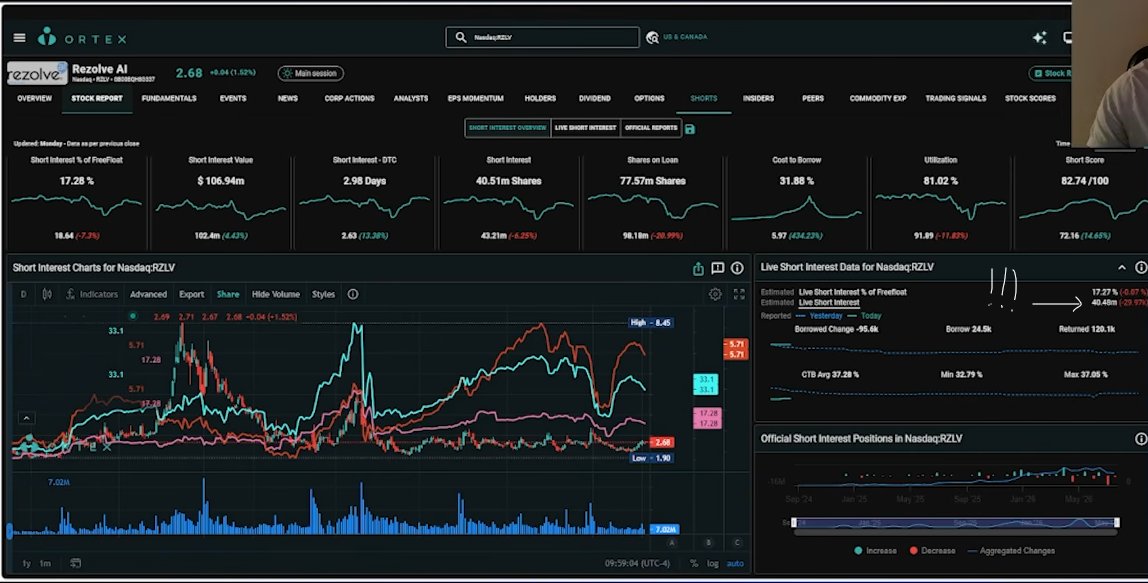
Task: Open the Stock Report tab
Action: click(x=97, y=98)
